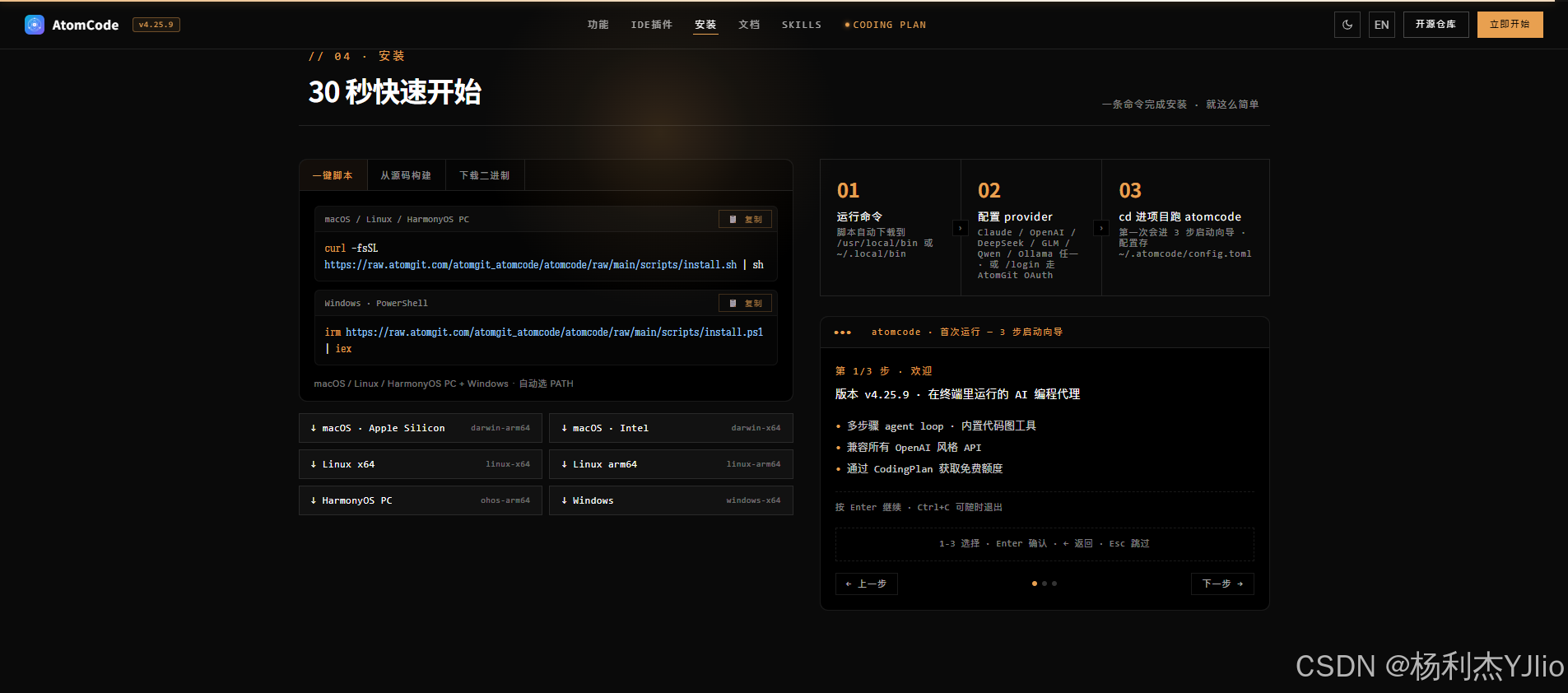Select the 一键脚本 tab
The height and width of the screenshot is (693, 1568).
click(333, 175)
